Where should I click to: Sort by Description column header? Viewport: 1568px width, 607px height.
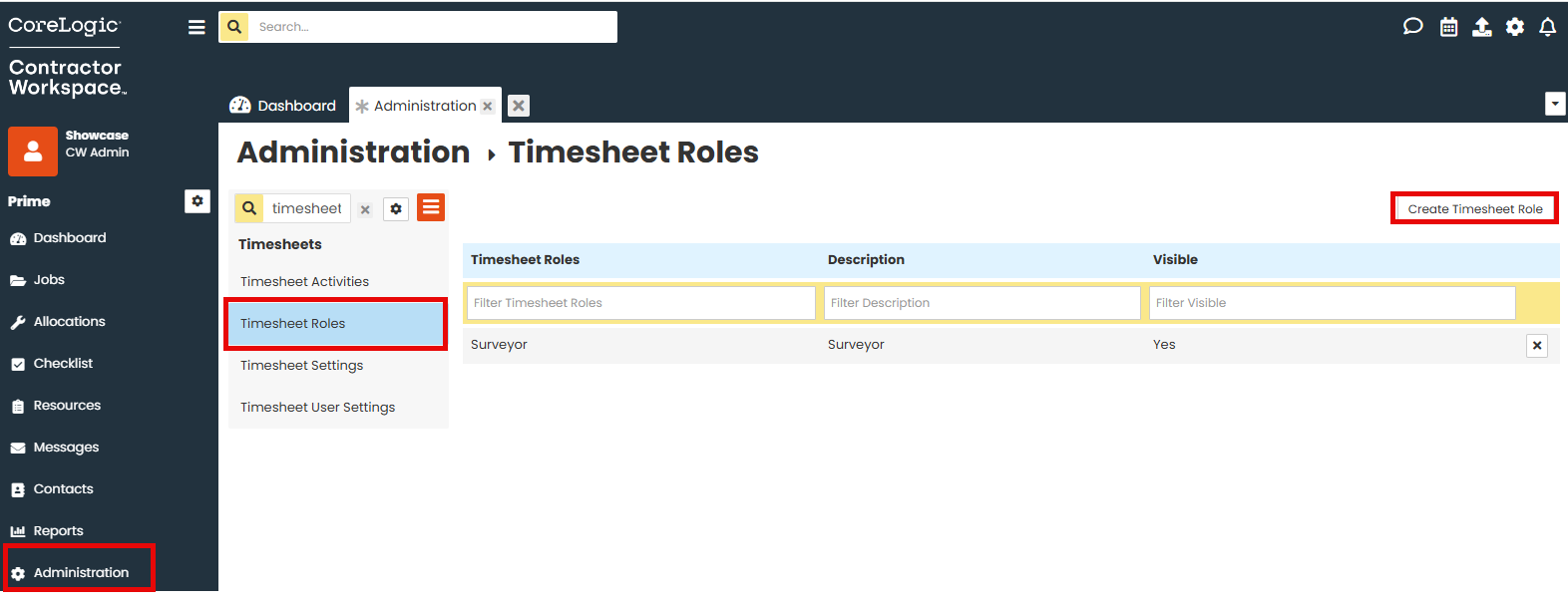click(x=866, y=259)
